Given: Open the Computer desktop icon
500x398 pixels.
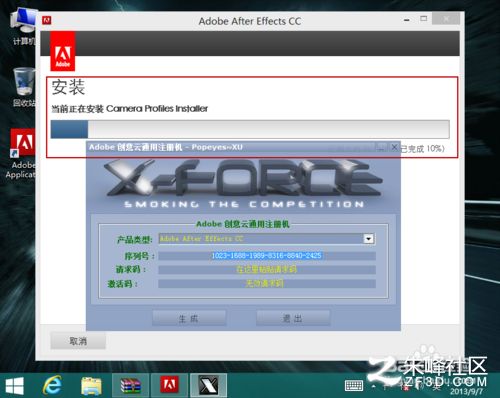Looking at the screenshot, I should 23,27.
